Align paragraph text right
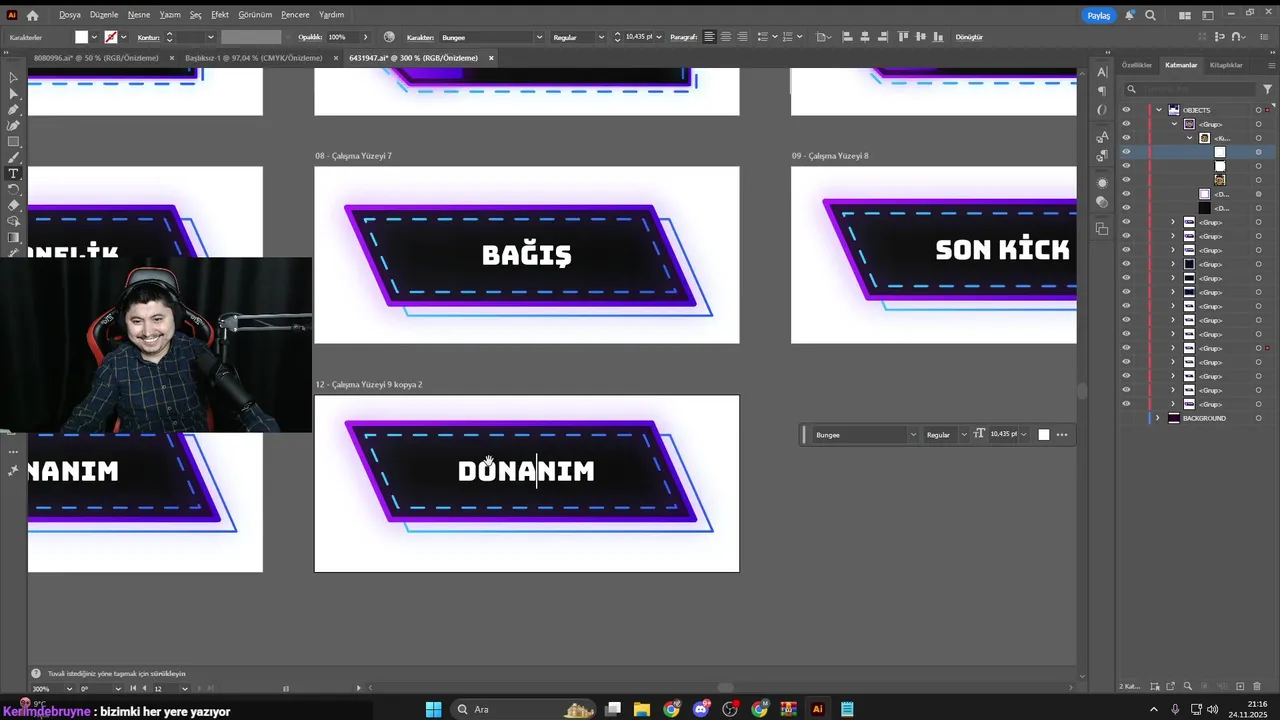This screenshot has height=720, width=1280. [742, 37]
